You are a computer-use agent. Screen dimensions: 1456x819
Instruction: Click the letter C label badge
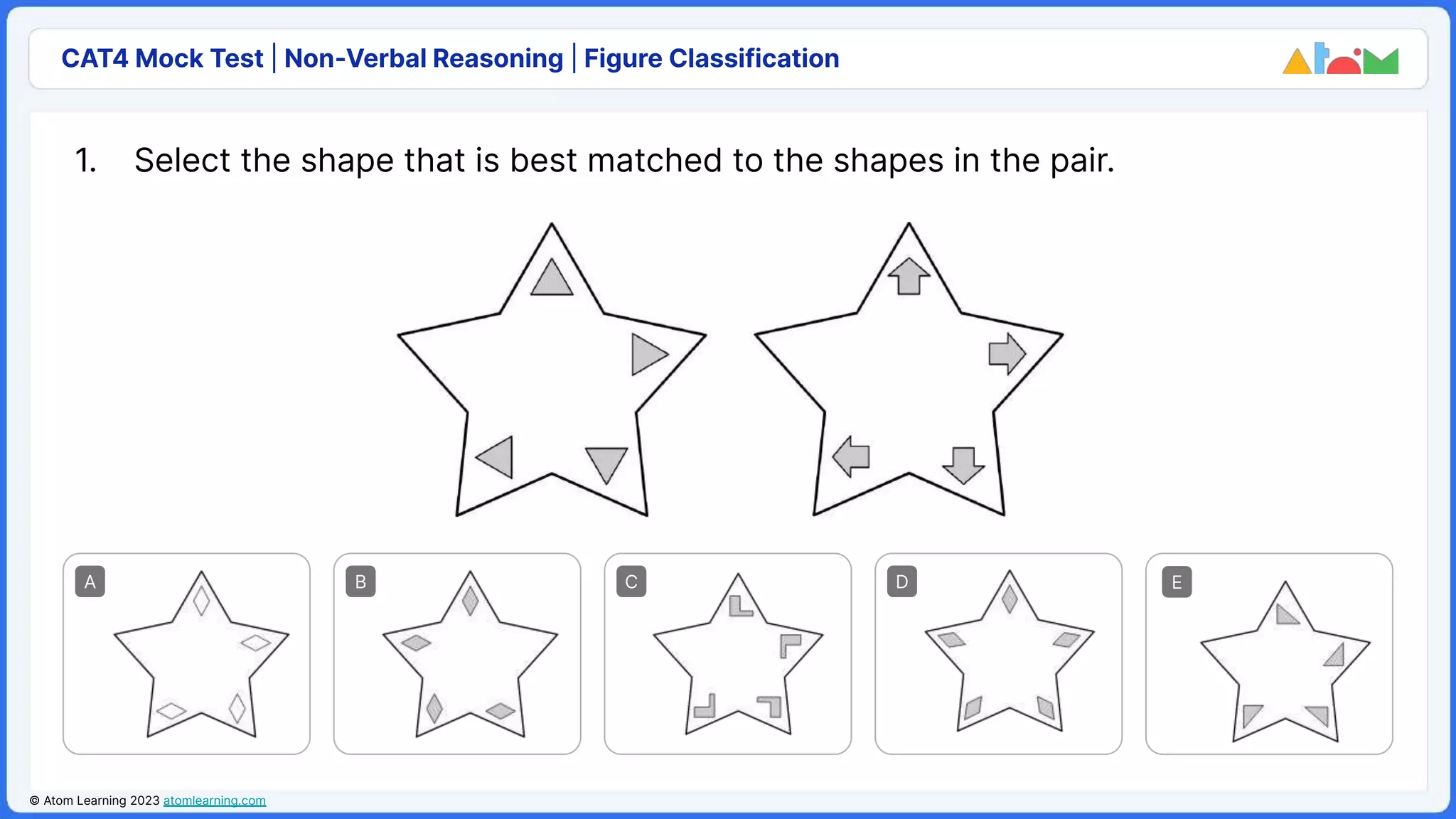click(x=631, y=582)
